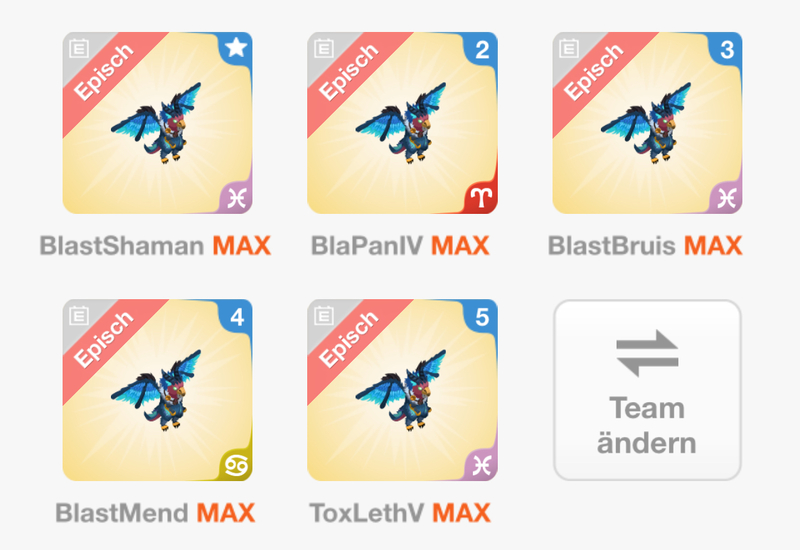Click the swap arrows above Team ändern

tap(647, 353)
